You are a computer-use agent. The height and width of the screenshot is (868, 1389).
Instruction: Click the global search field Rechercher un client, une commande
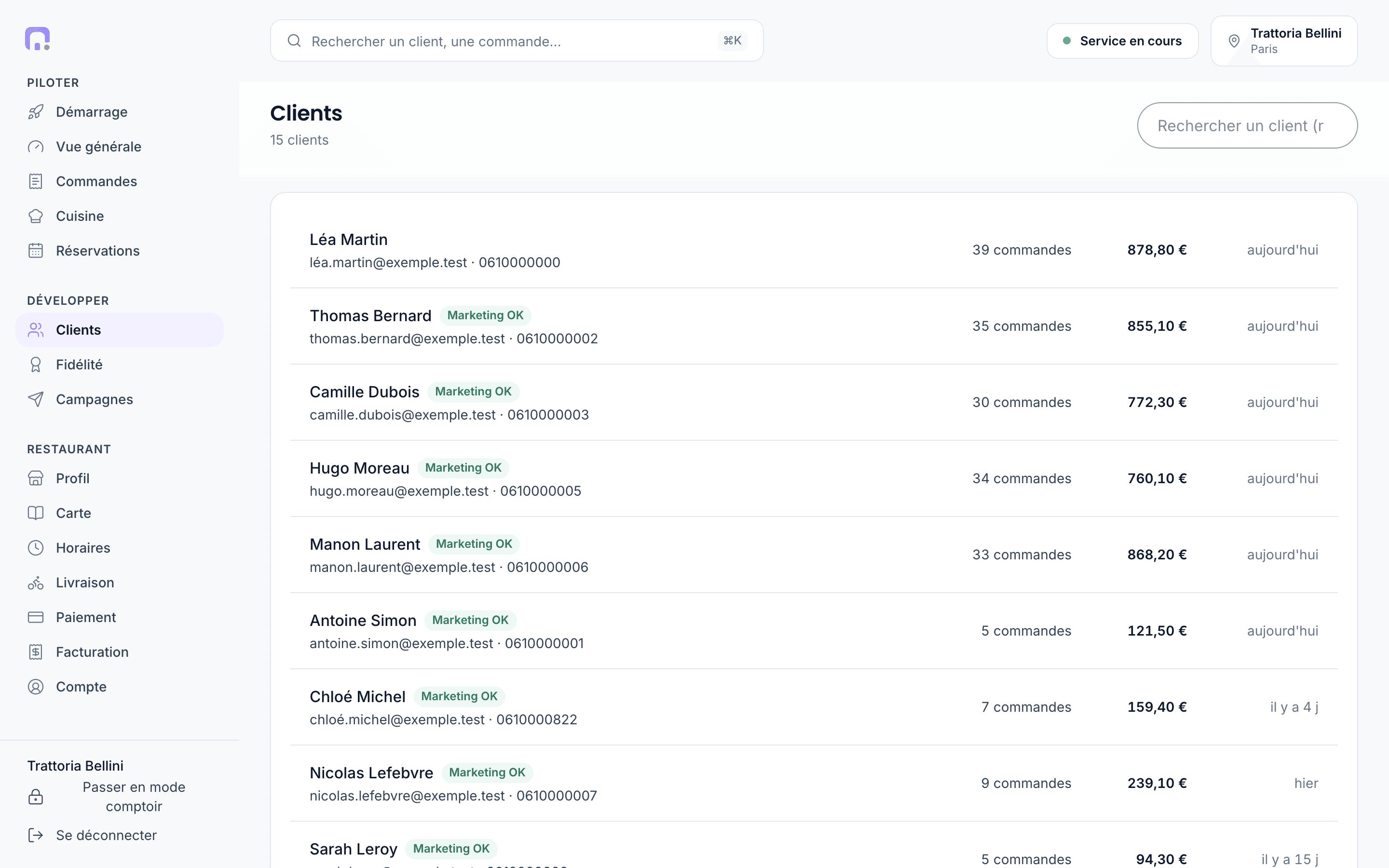coord(517,41)
